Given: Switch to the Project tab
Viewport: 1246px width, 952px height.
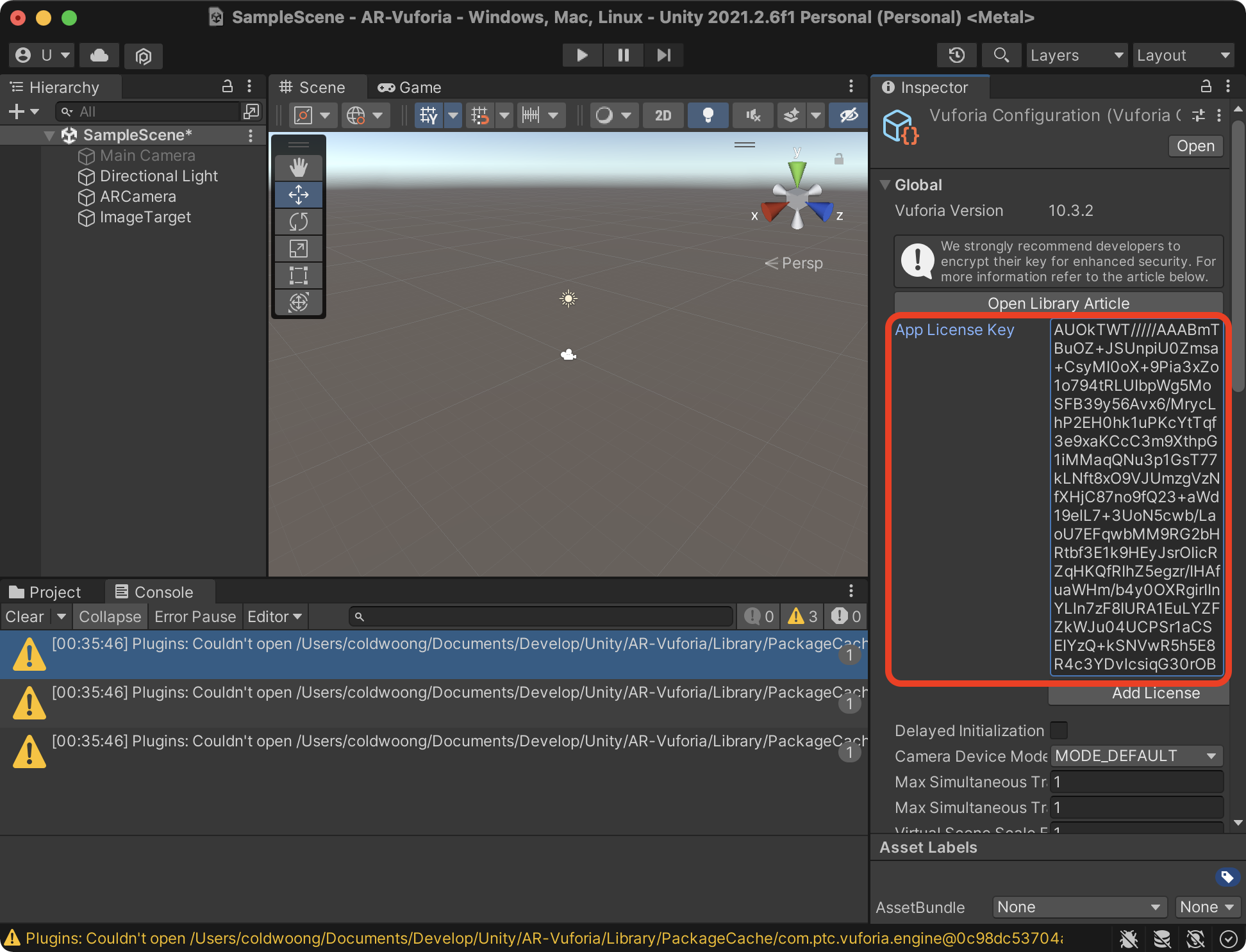Looking at the screenshot, I should point(46,592).
